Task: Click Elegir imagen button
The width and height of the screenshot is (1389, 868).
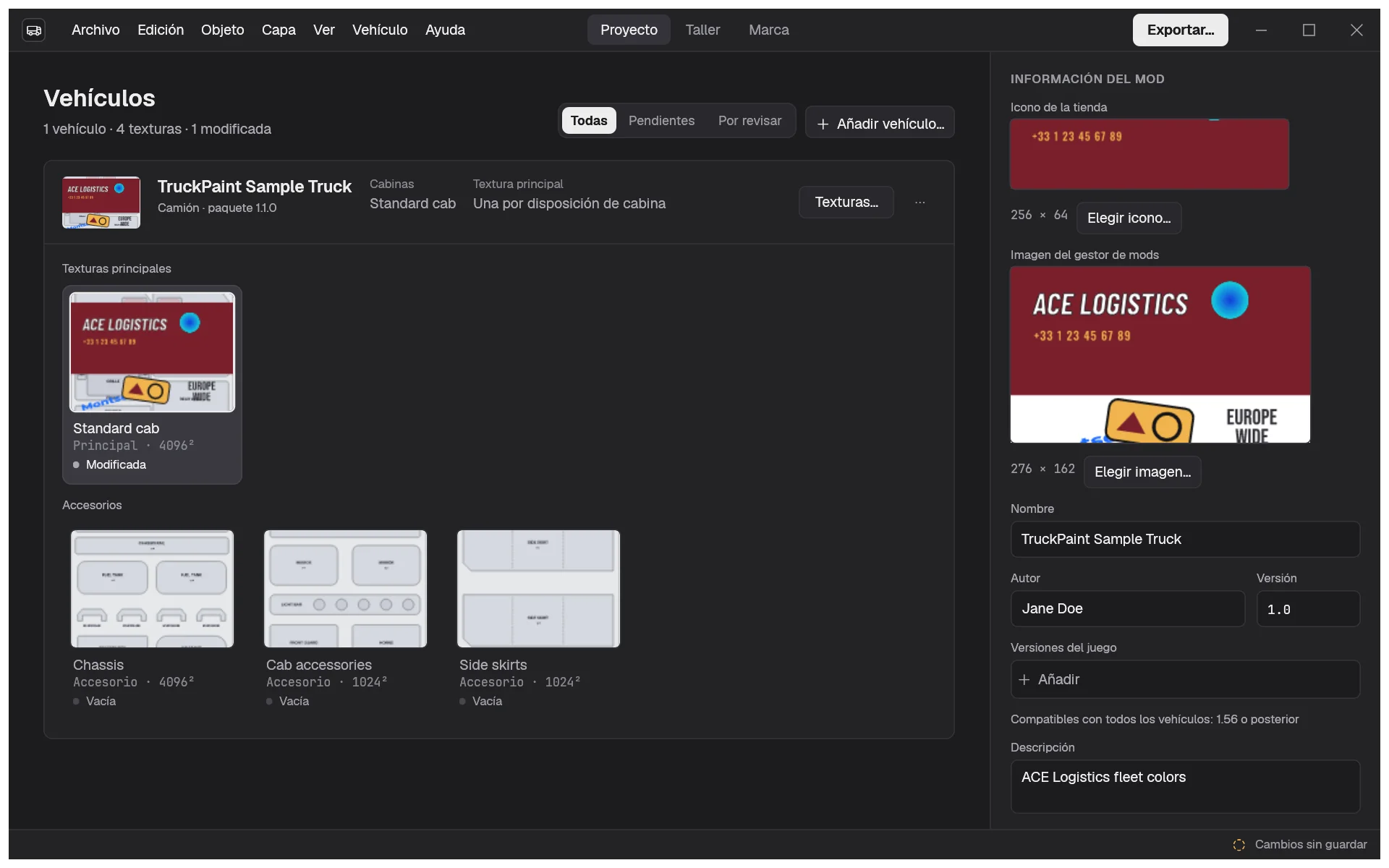Action: point(1142,472)
